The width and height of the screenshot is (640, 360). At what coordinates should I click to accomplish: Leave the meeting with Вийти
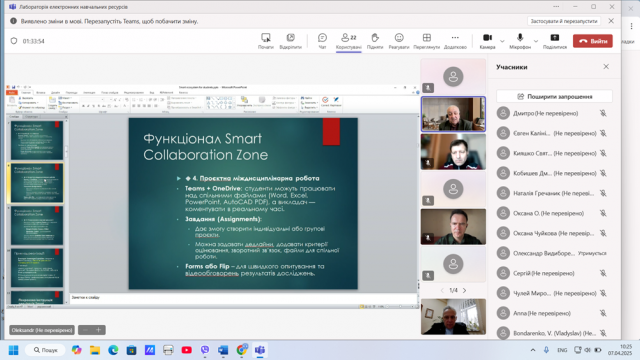(x=593, y=41)
